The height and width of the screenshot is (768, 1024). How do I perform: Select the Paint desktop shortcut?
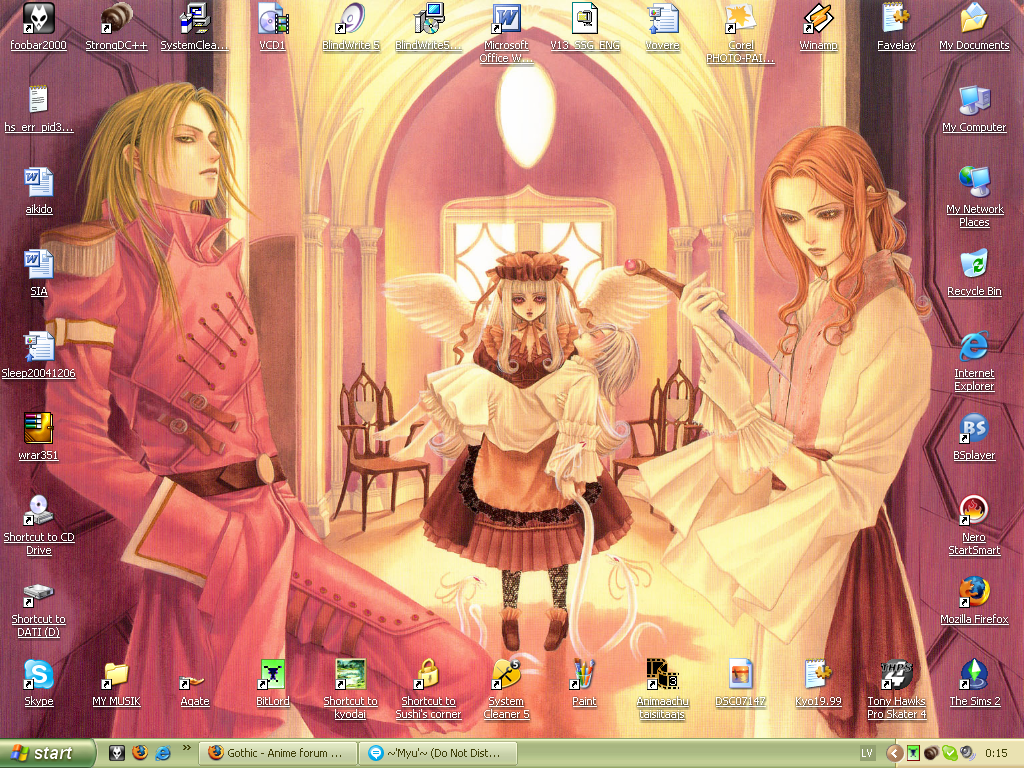pos(584,684)
